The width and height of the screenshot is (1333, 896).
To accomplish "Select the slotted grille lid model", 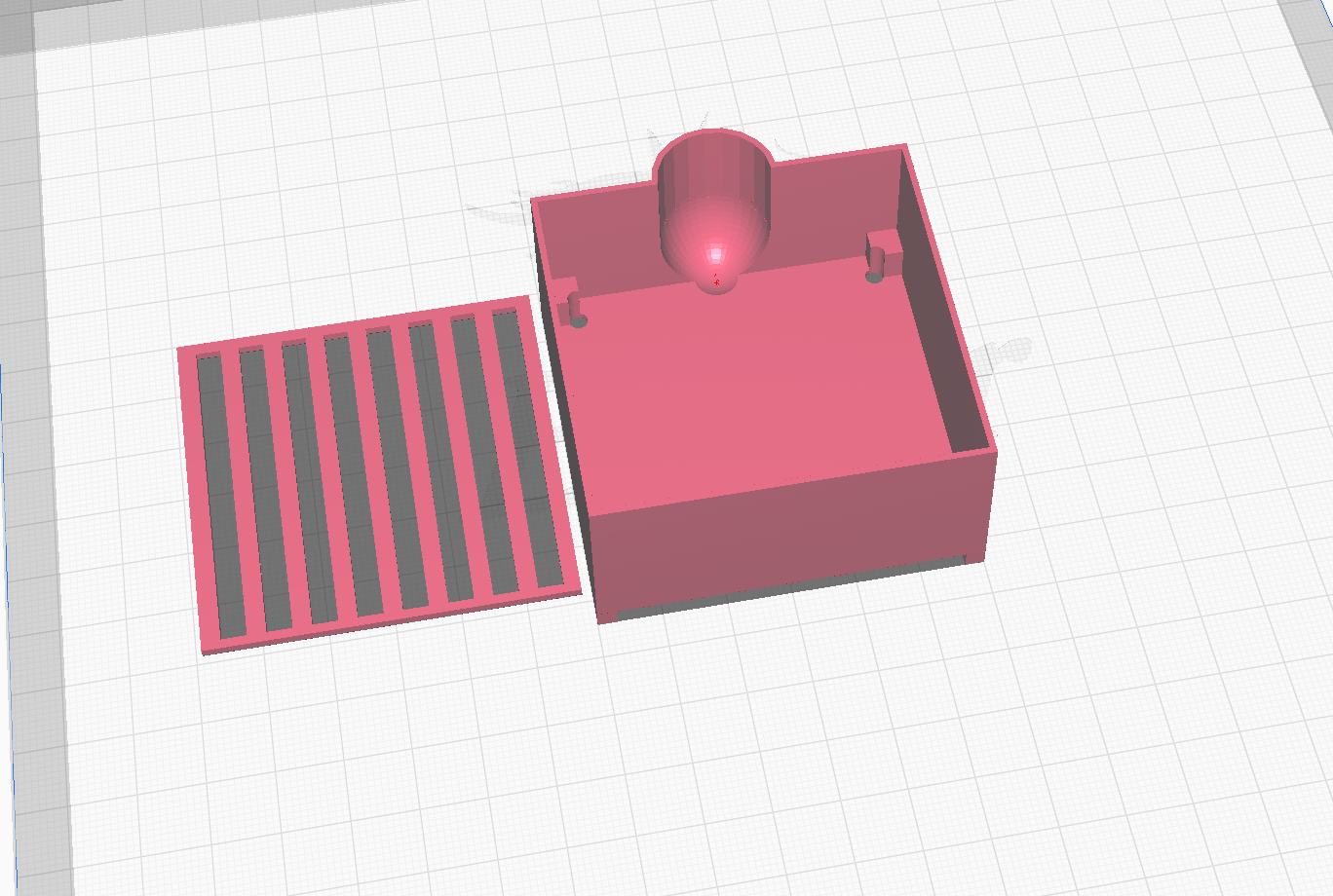I will [x=379, y=473].
